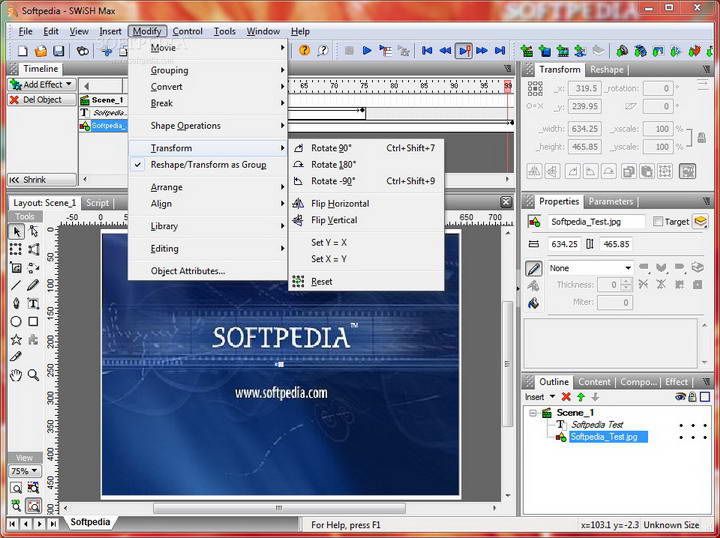
Task: Rewind to first frame in toolbar
Action: (427, 50)
